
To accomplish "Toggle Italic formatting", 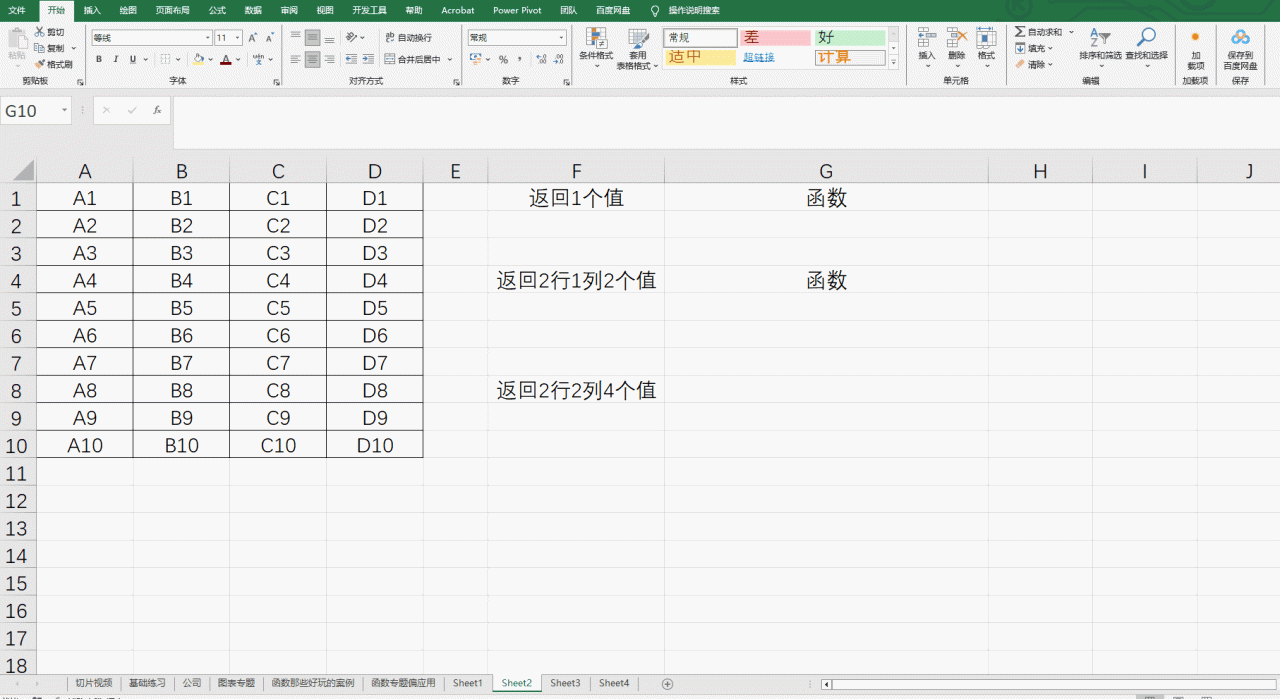I will 116,60.
